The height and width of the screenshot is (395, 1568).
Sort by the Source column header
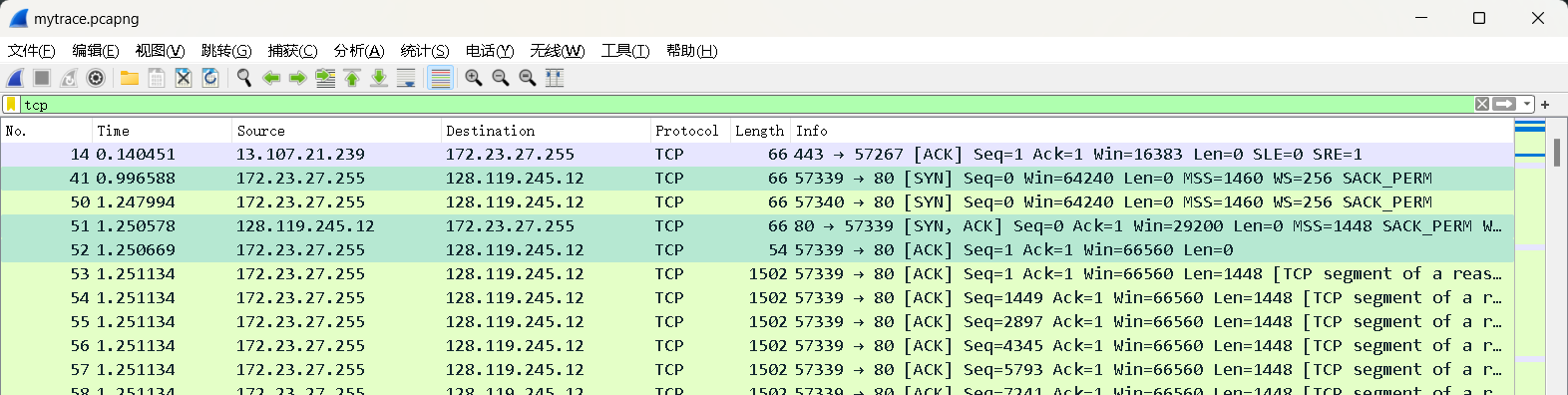(336, 131)
